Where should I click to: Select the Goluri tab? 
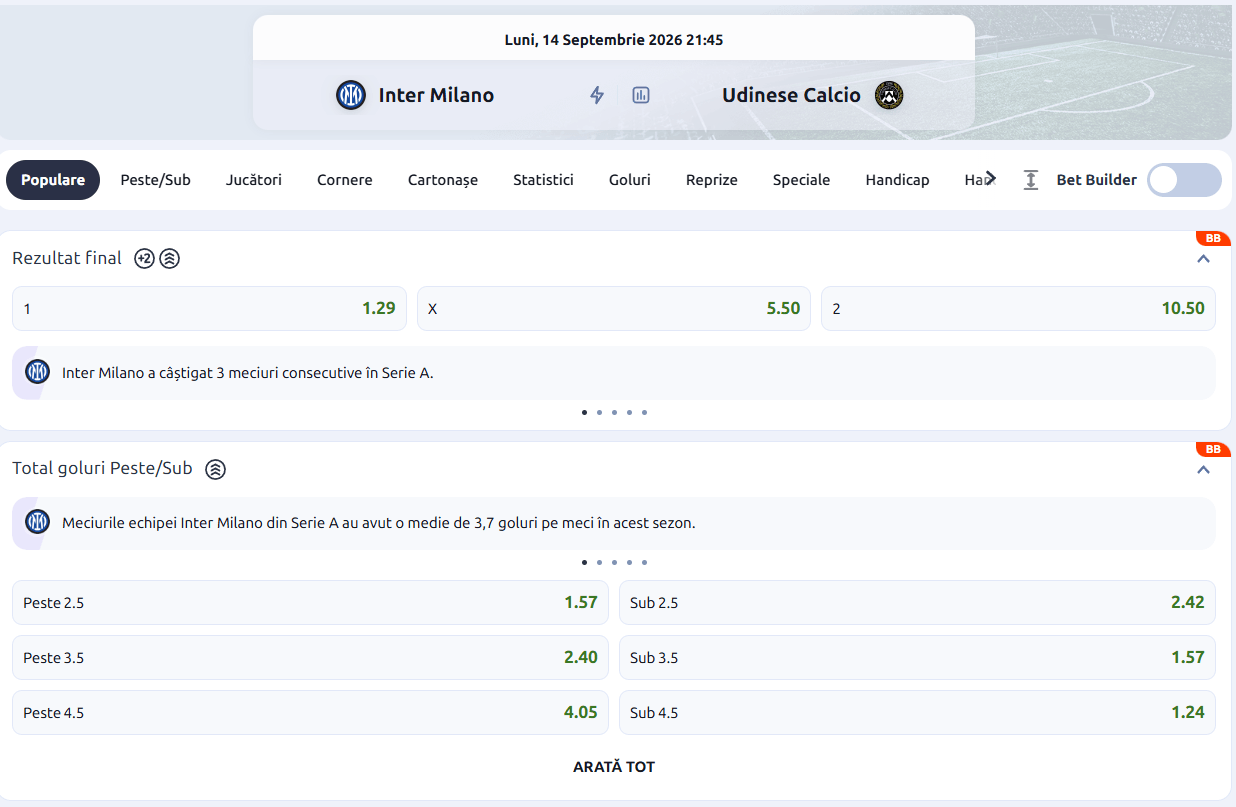point(630,180)
